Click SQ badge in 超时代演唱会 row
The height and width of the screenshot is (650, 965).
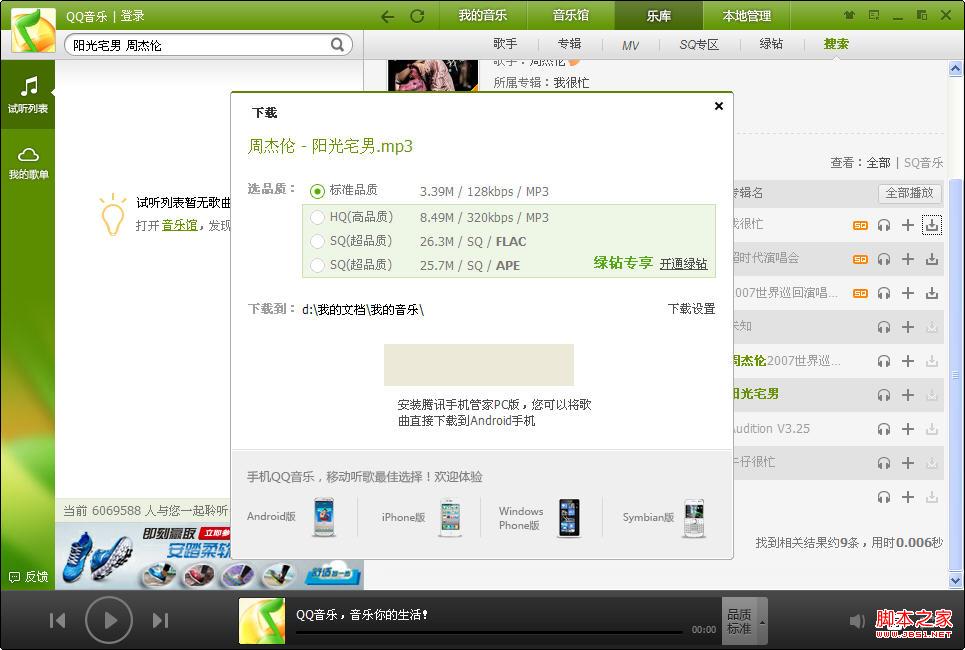coord(860,259)
